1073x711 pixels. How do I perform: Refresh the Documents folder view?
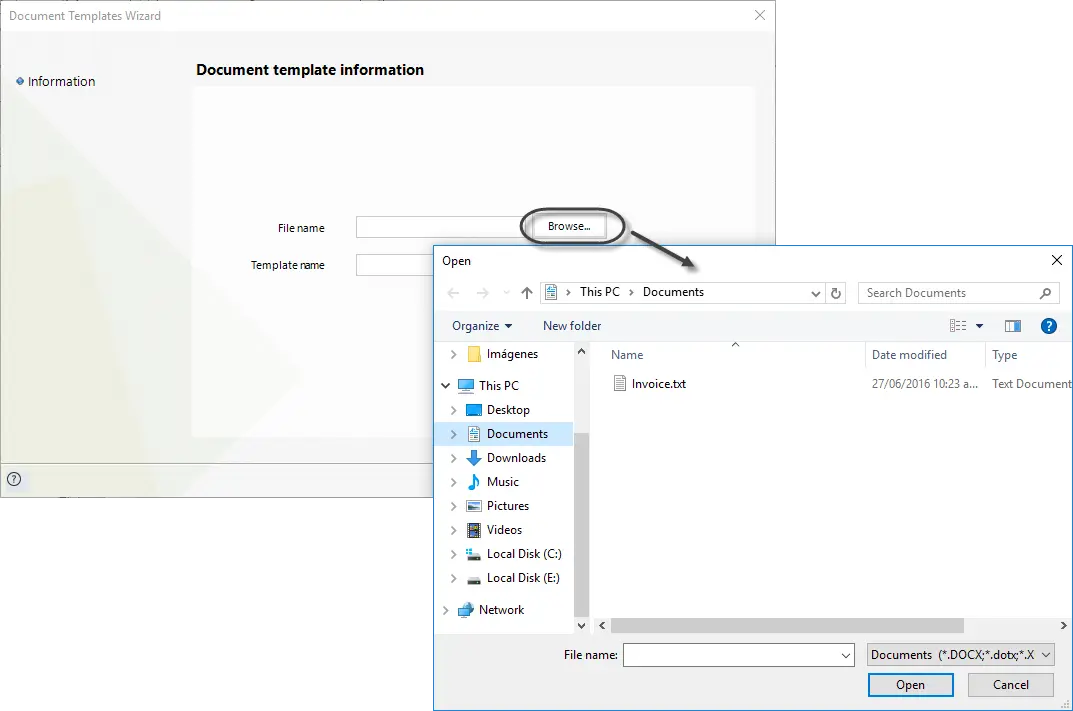tap(836, 293)
